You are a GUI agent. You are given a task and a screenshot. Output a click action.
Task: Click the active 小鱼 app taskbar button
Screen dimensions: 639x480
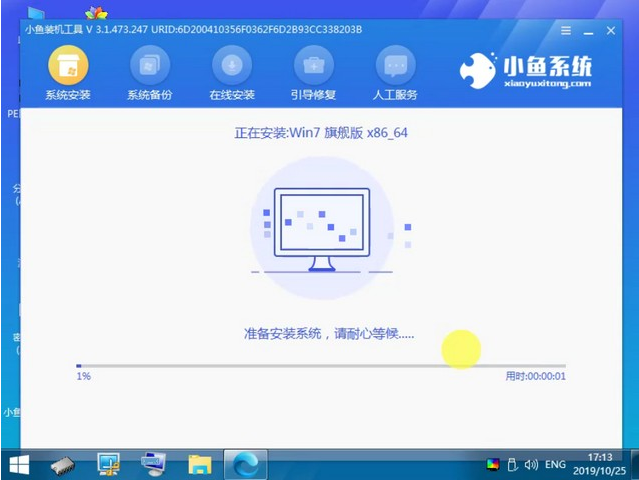244,463
